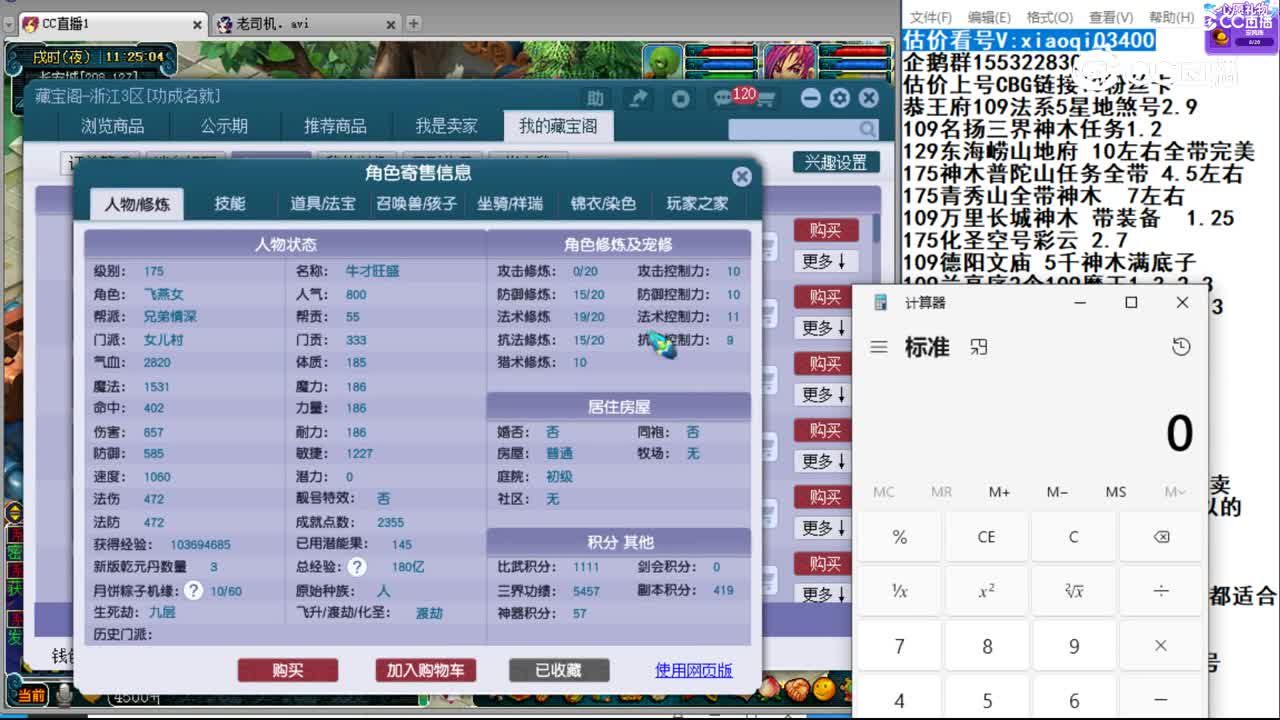Click the square stop icon in 藏宝阁 header
1280x720 pixels.
(681, 98)
